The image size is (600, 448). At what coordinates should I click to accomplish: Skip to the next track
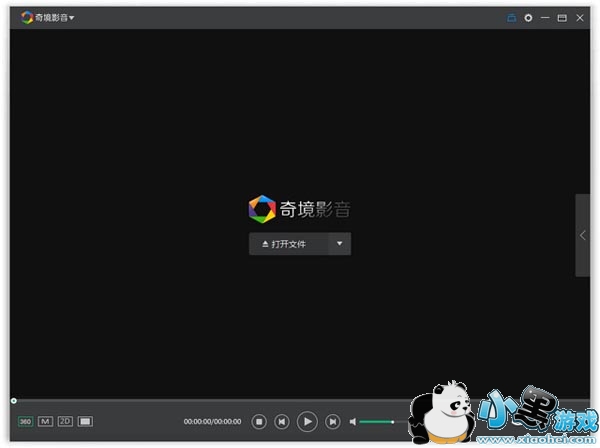click(333, 422)
